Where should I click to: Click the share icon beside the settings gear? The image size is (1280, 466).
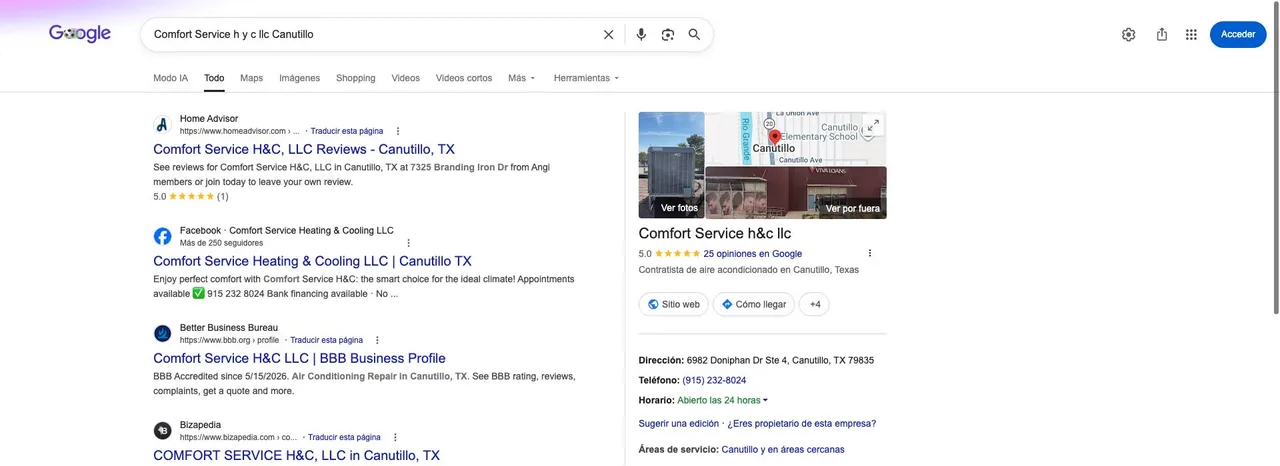(x=1161, y=34)
